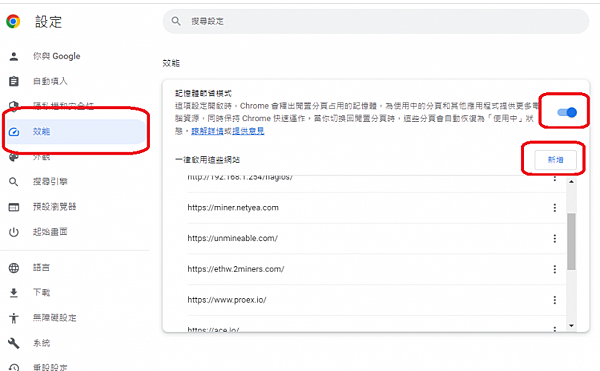Click the palette icon for appearance

(x=14, y=157)
